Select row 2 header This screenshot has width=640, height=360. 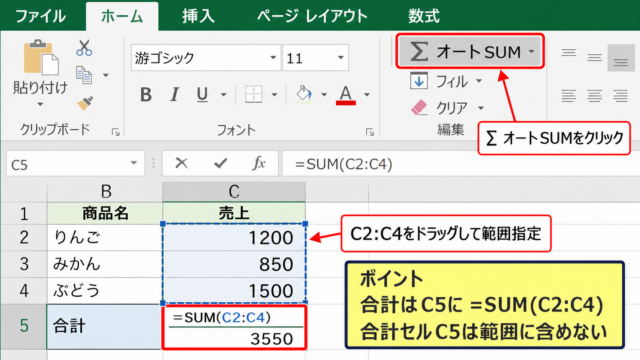point(24,237)
